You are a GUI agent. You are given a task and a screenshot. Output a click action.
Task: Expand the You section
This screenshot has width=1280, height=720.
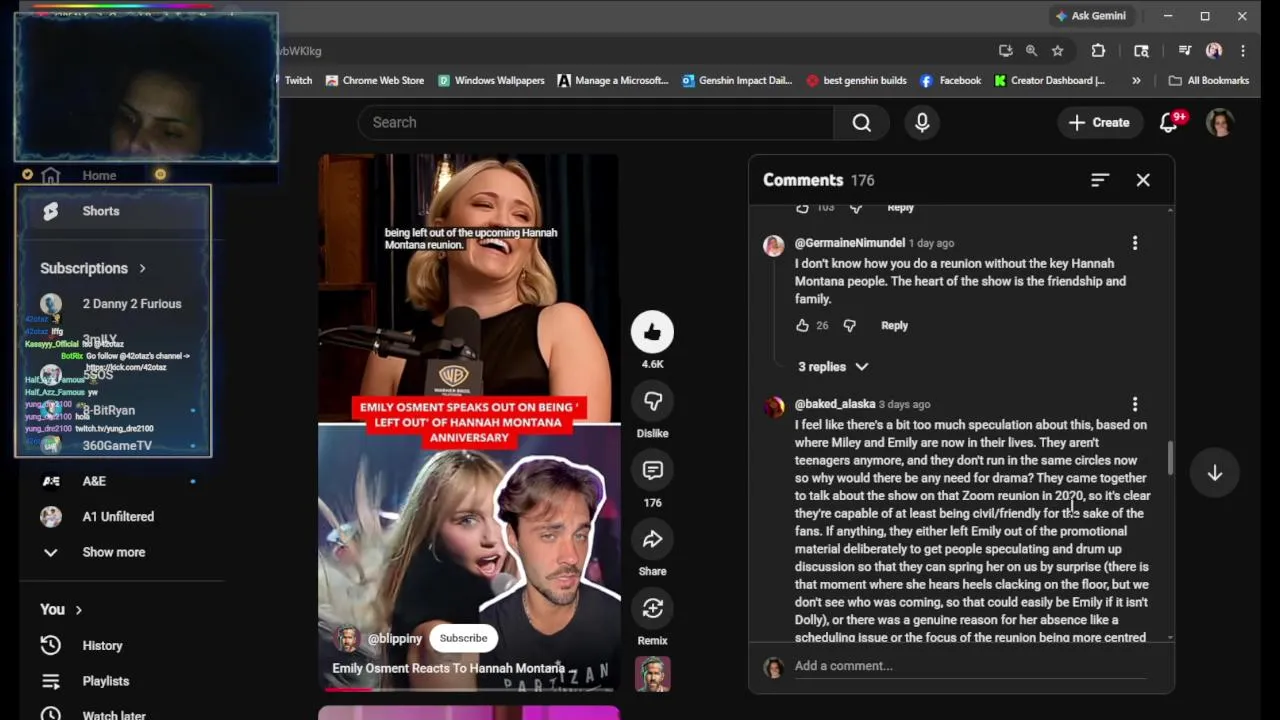point(61,609)
